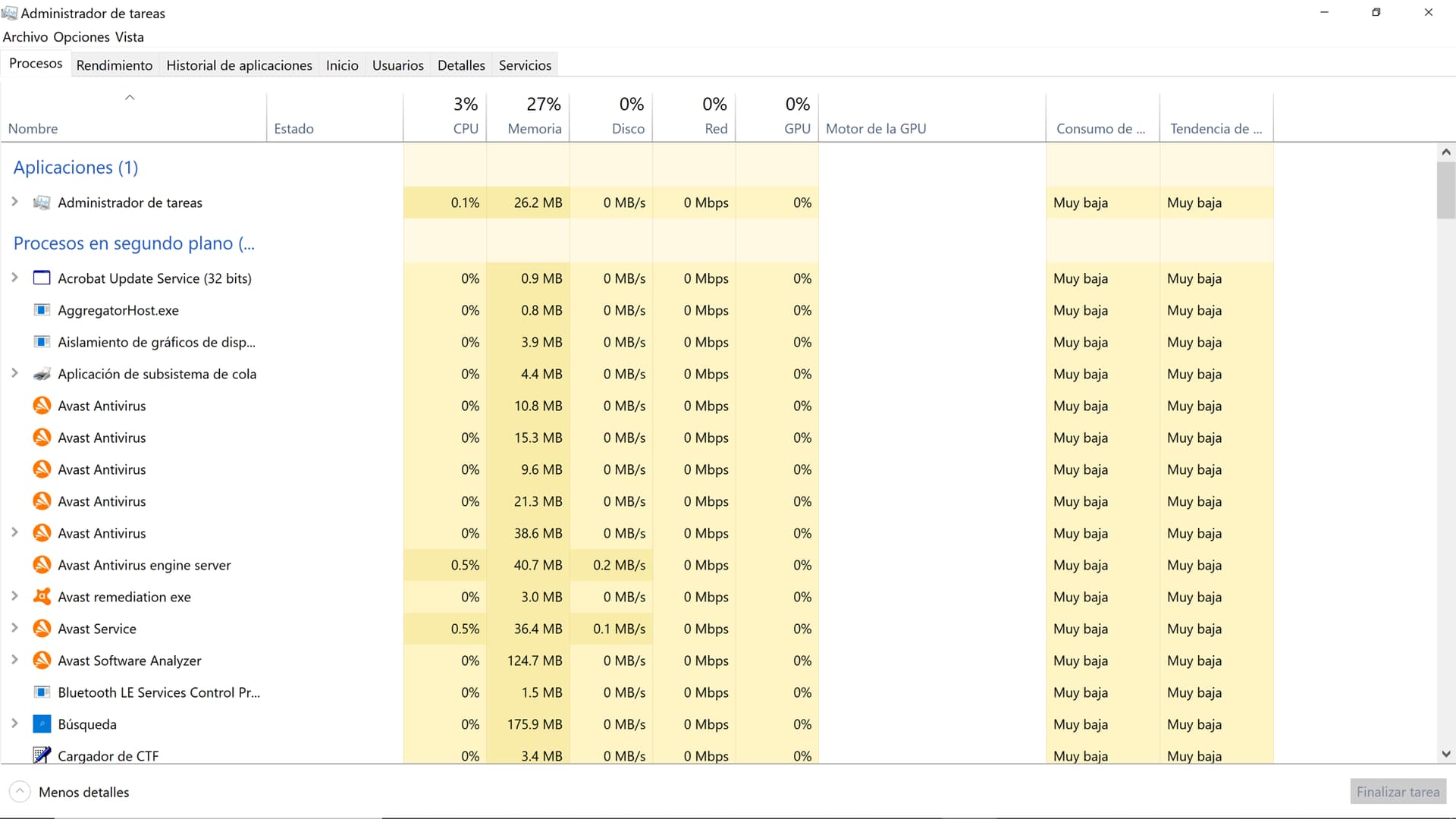Click the Aislamiento de gráficos icon
The image size is (1456, 819).
42,342
